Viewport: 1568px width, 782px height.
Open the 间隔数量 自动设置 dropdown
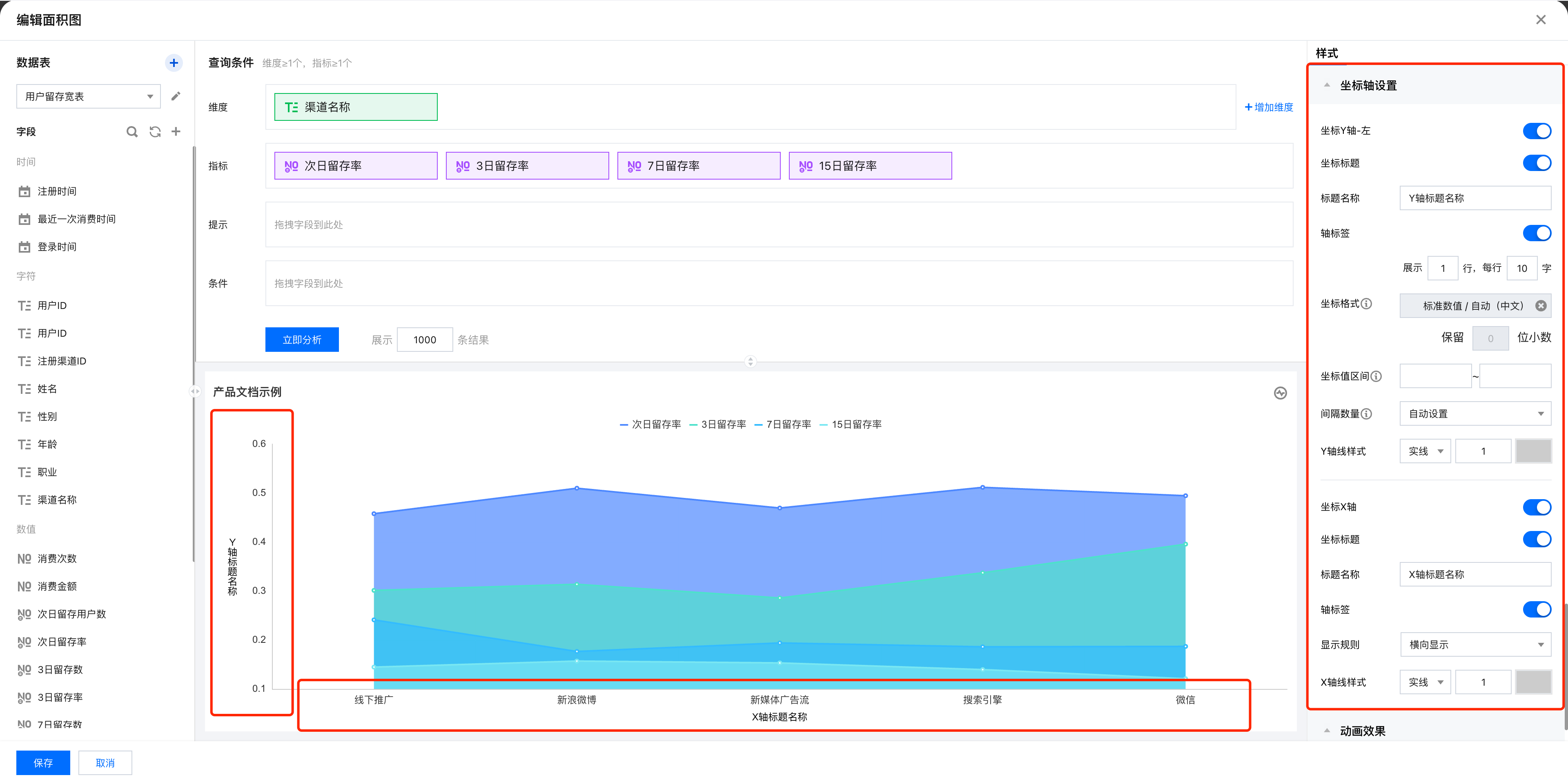tap(1475, 414)
